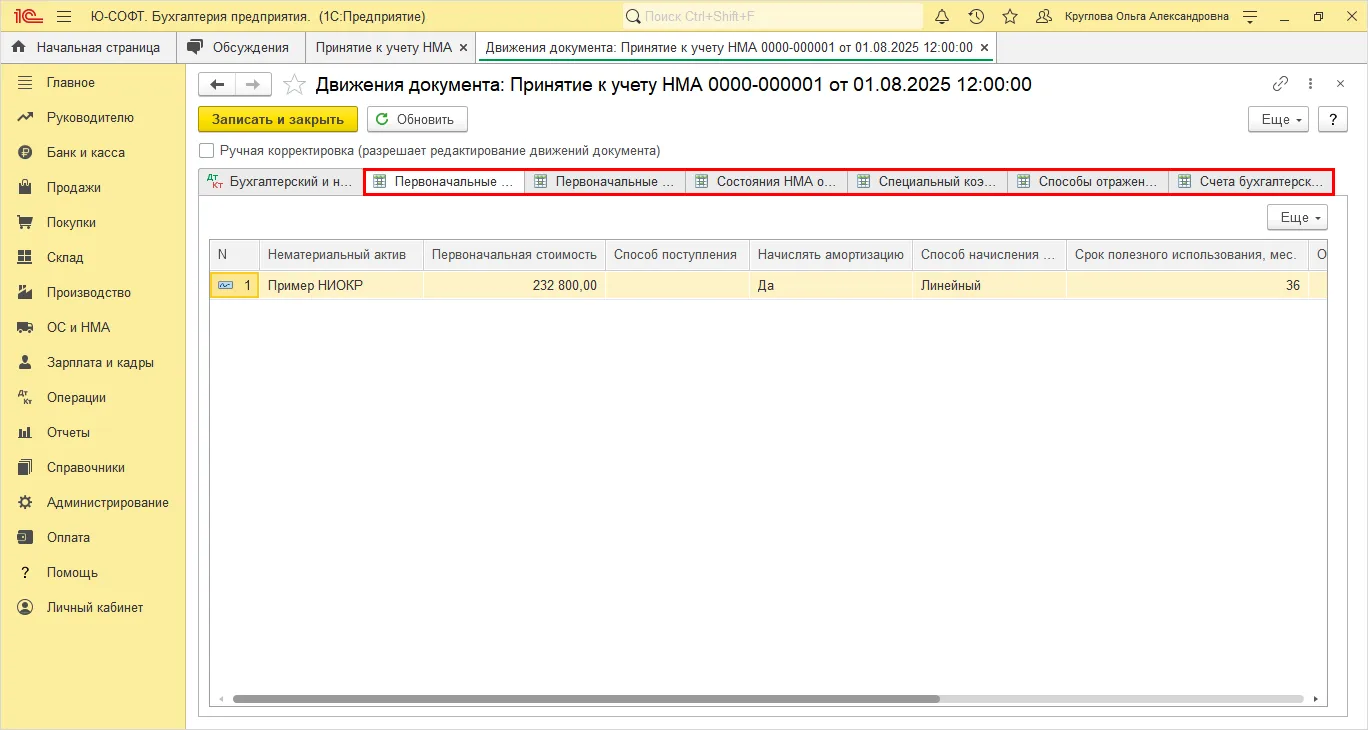Screen dimensions: 1368x730
Task: Close the Движения документа tab
Action: coord(985,47)
